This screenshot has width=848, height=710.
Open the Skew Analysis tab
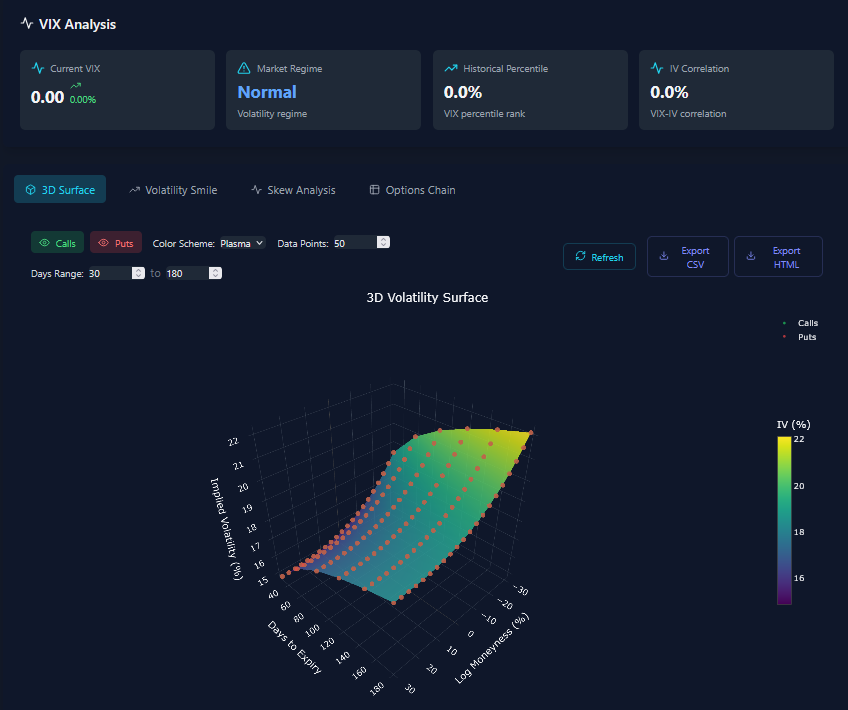(x=293, y=190)
